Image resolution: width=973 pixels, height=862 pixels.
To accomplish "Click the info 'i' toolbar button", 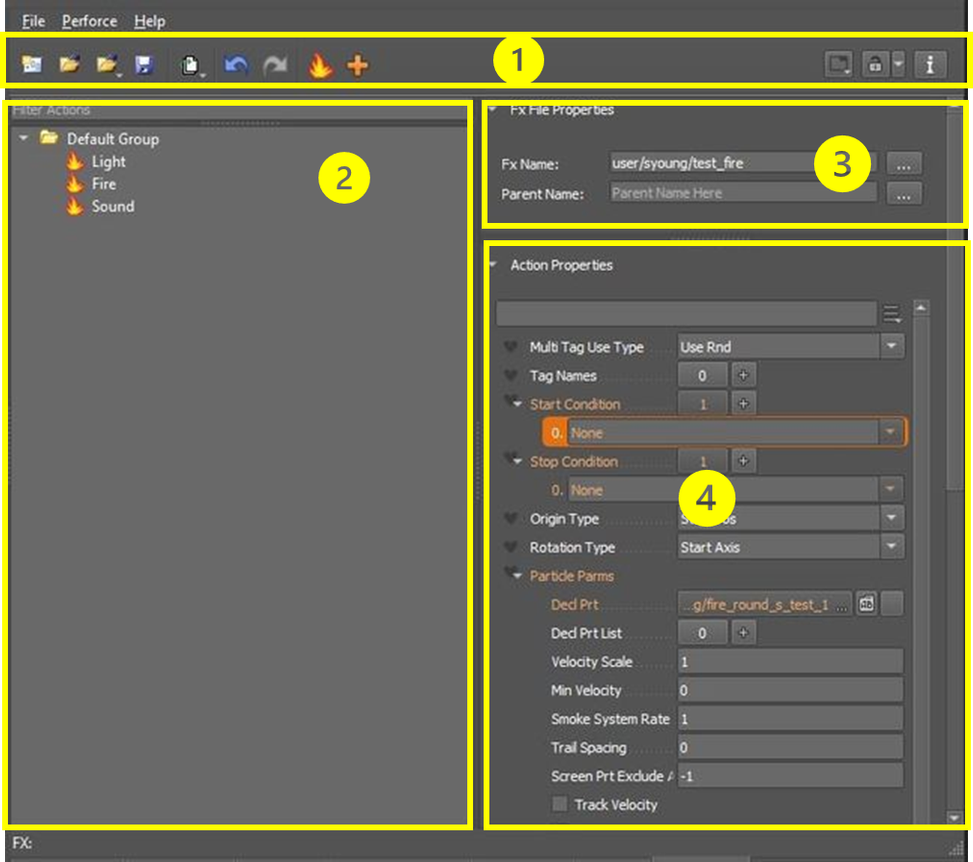I will pyautogui.click(x=930, y=64).
